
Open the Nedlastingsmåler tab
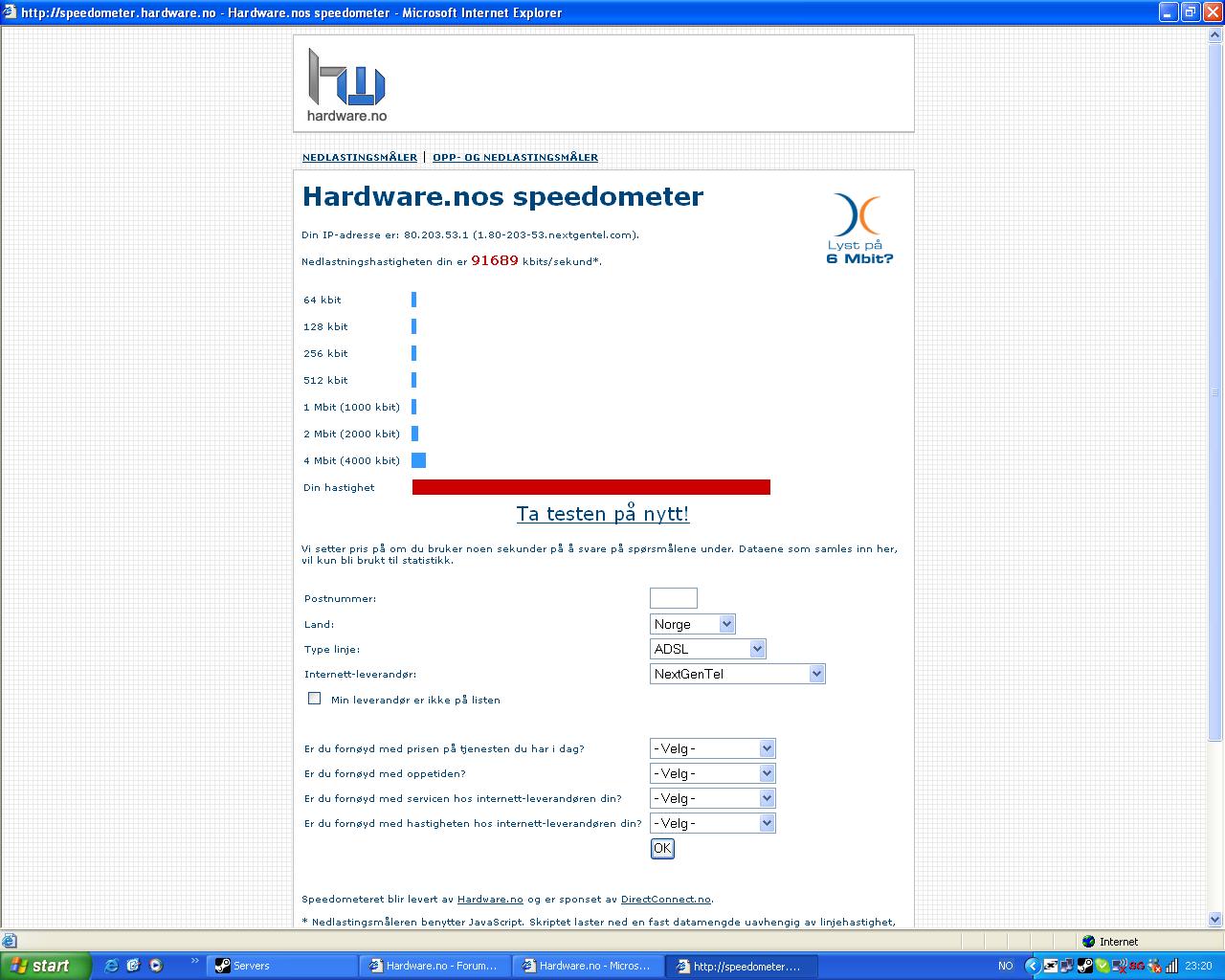(360, 157)
